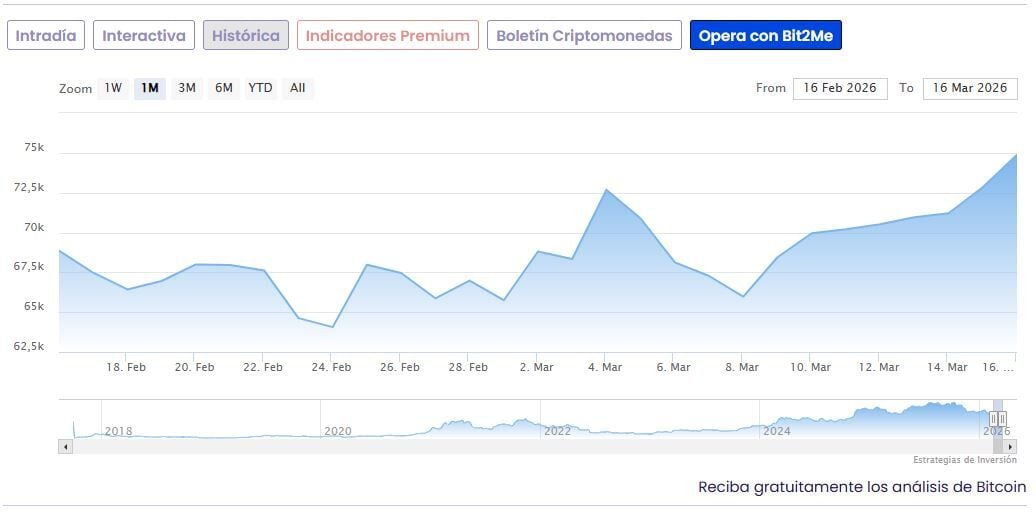Click the Opera con Bit2Me button

(766, 36)
